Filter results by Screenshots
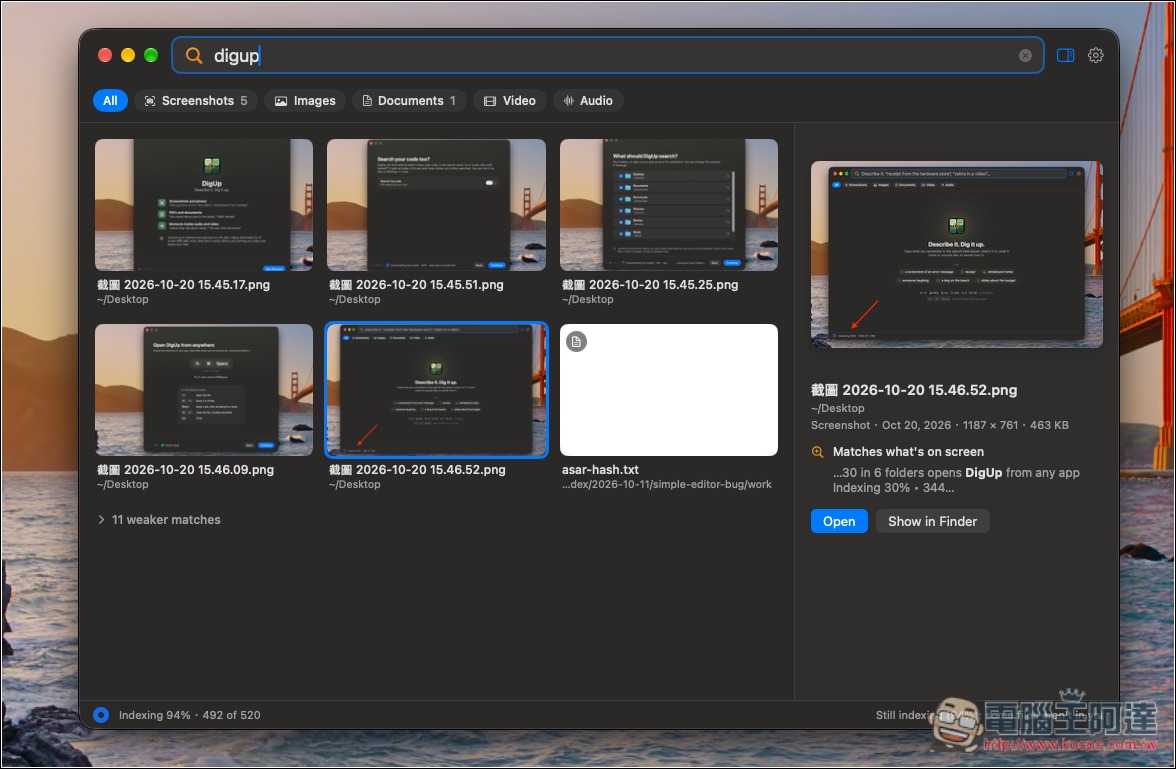1176x769 pixels. [x=196, y=101]
